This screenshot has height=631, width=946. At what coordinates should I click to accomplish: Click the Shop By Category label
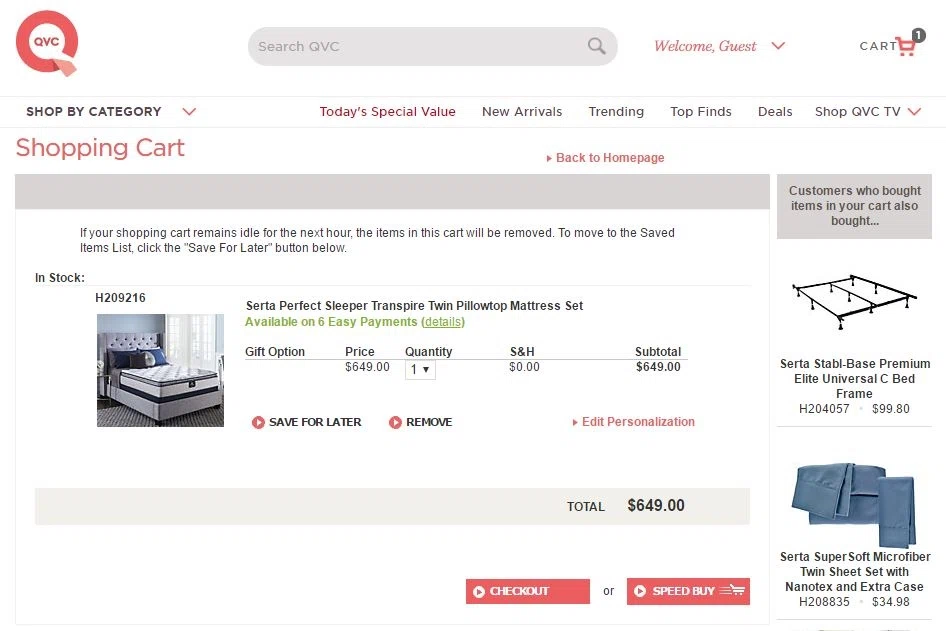(x=94, y=112)
